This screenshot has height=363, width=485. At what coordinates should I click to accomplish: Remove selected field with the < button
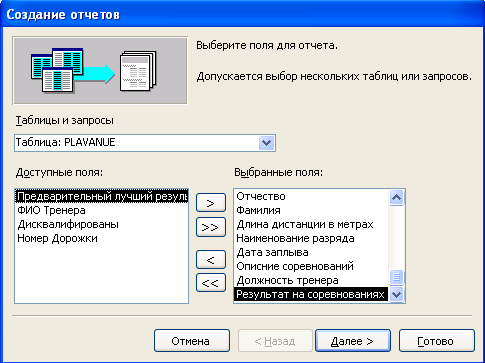click(211, 260)
